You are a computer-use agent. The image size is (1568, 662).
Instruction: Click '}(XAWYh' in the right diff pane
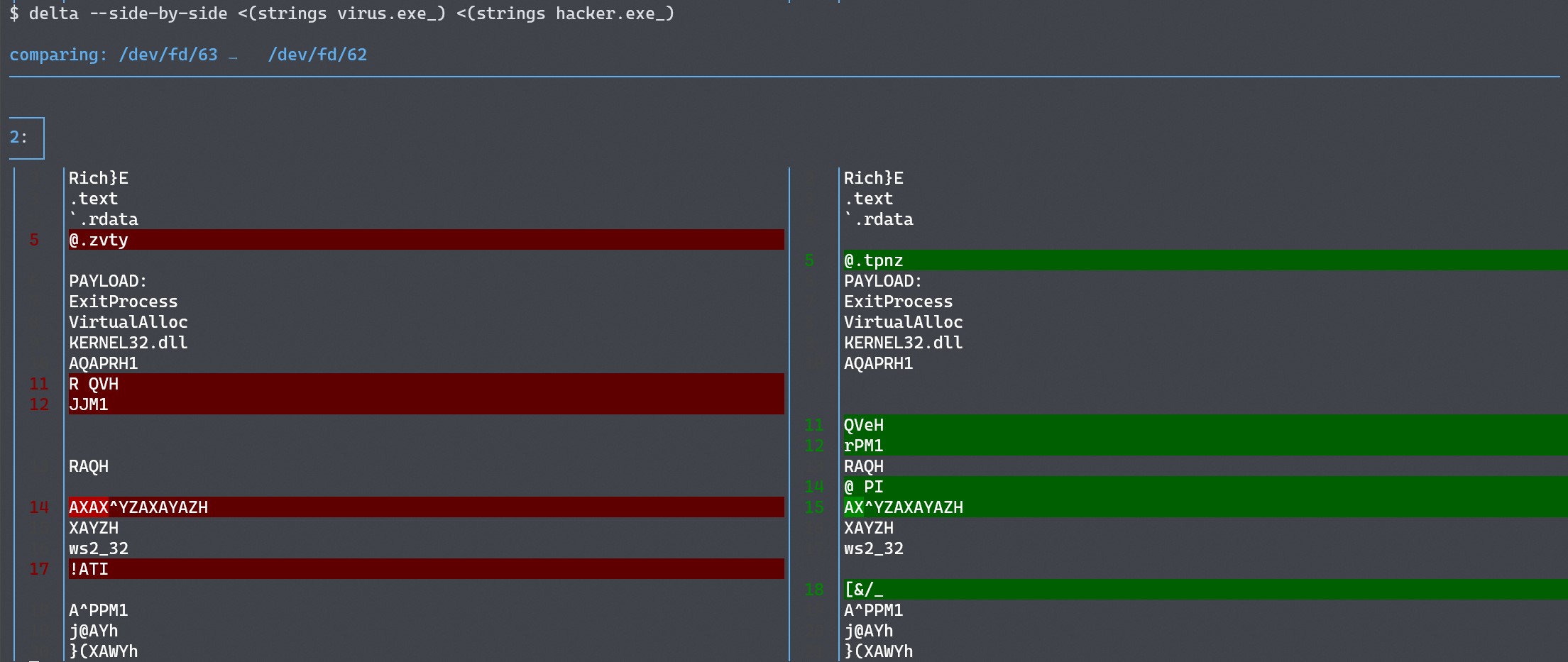[x=878, y=651]
